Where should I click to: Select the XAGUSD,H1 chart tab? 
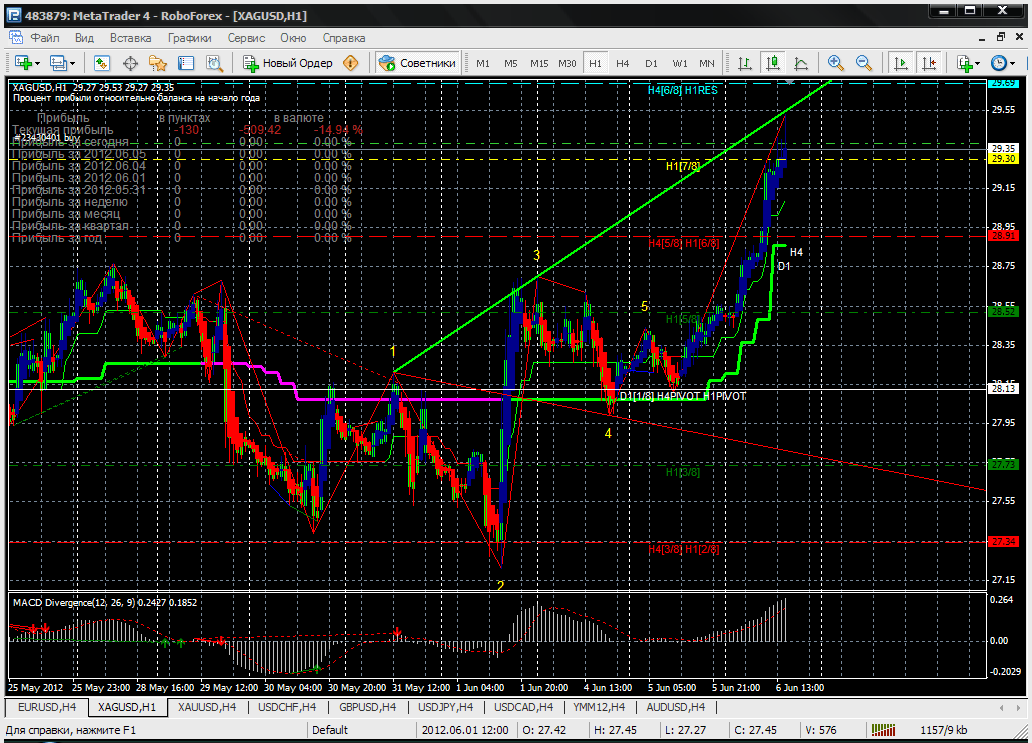point(127,707)
